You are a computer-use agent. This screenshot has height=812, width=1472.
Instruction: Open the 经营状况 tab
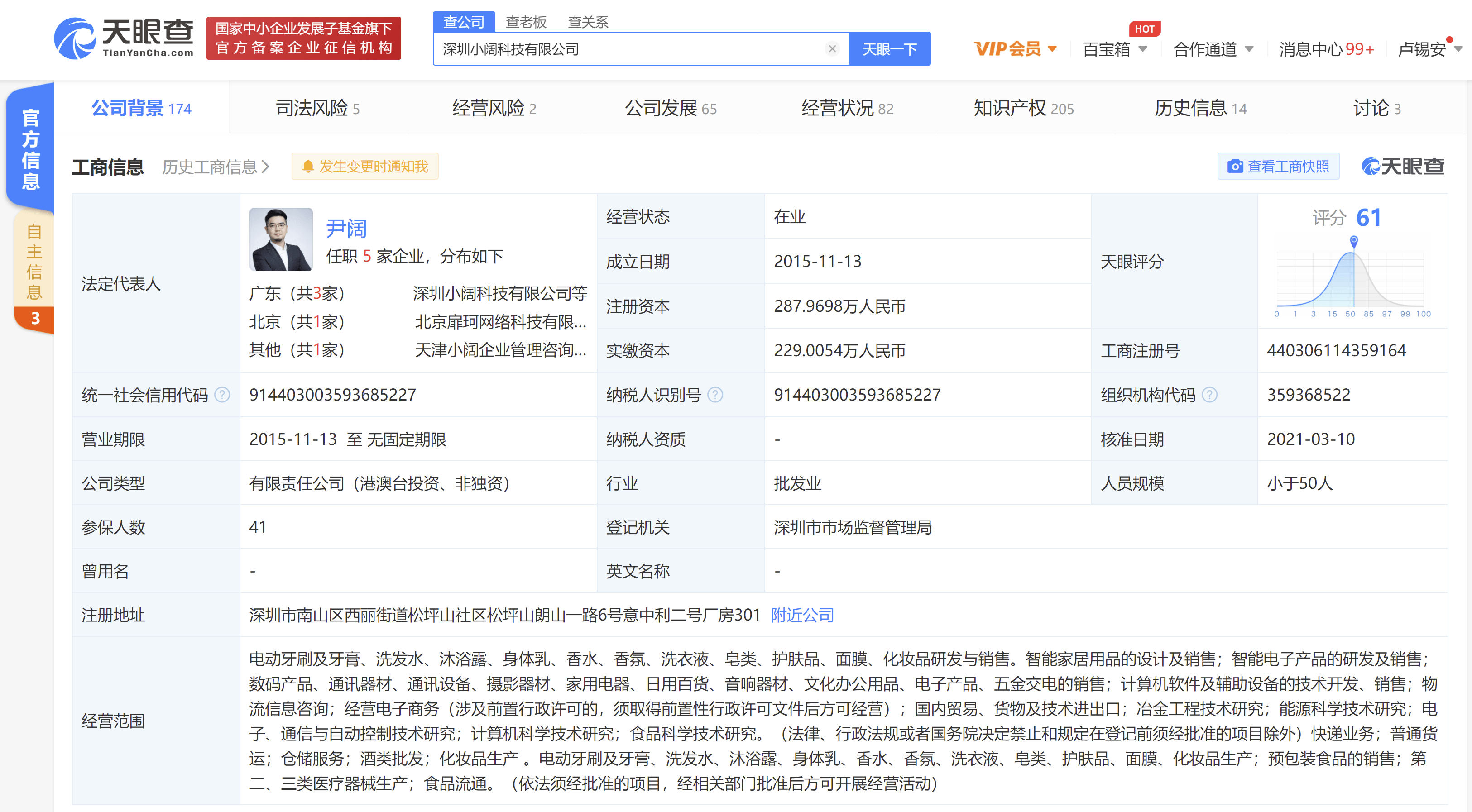pyautogui.click(x=848, y=108)
